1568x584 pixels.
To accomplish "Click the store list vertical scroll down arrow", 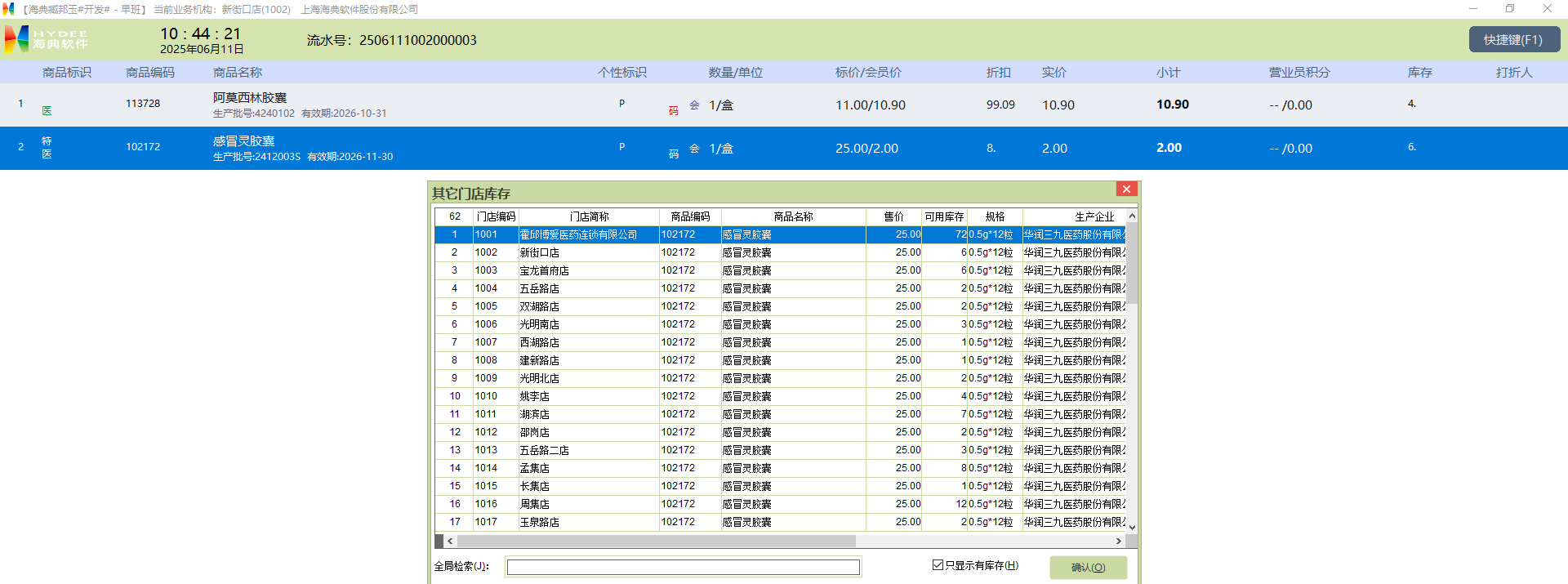I will pos(1132,527).
